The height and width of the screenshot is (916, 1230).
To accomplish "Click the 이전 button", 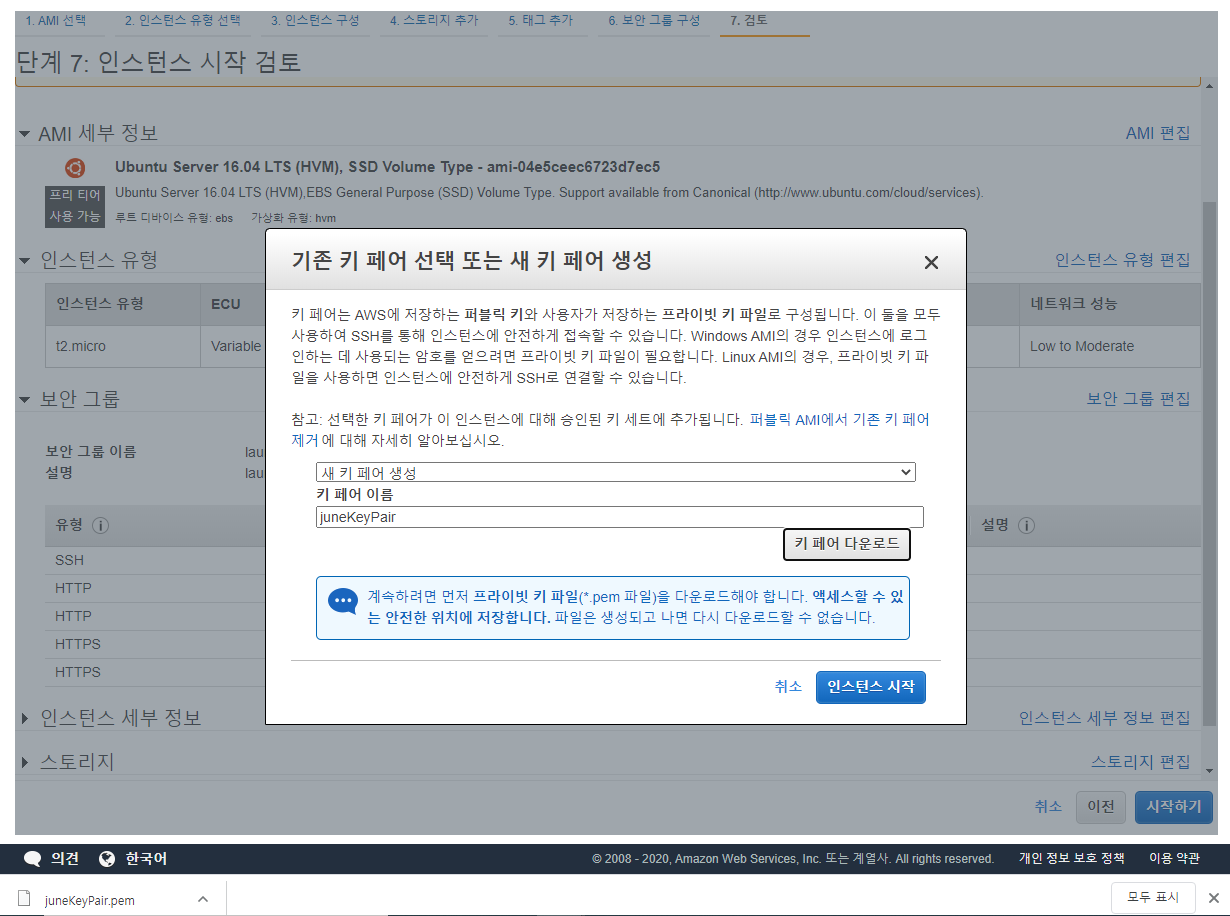I will [1101, 807].
